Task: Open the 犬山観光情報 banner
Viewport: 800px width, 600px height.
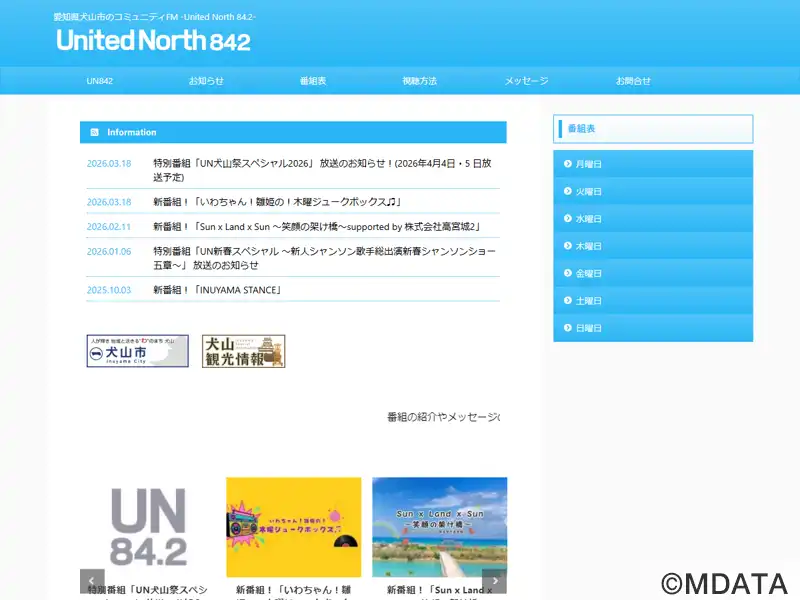Action: click(243, 351)
